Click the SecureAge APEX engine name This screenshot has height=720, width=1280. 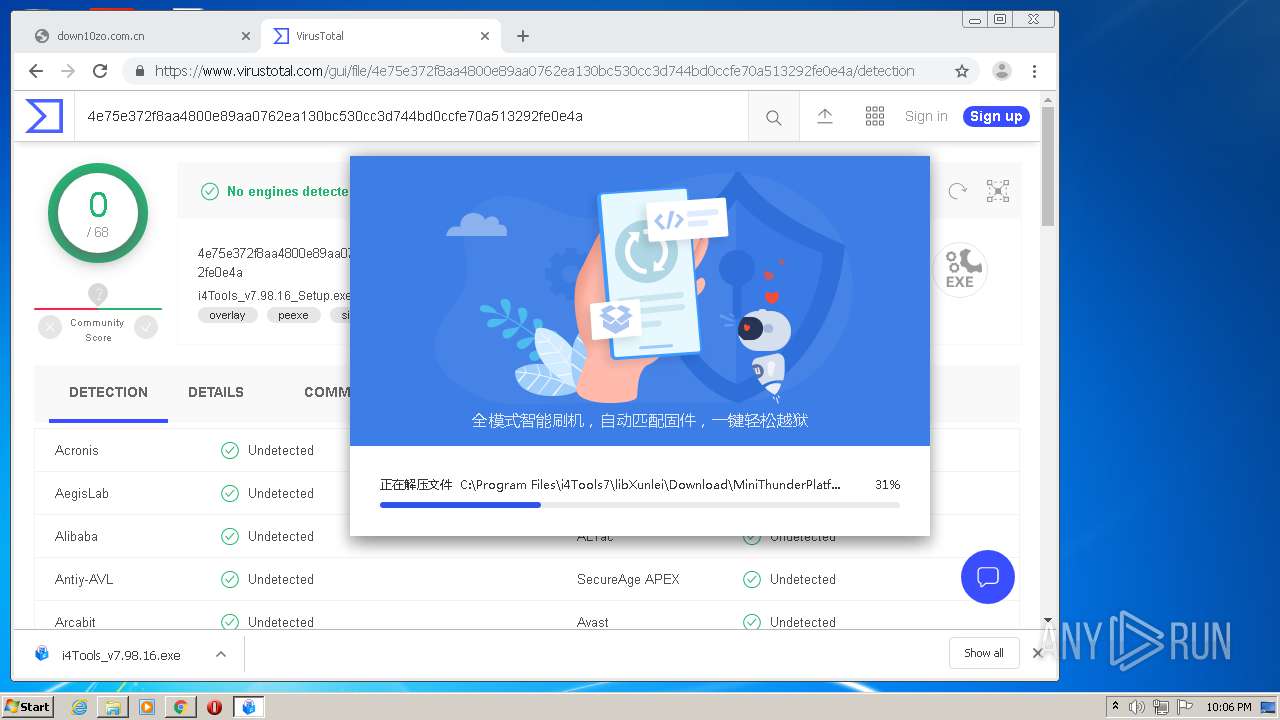point(628,579)
